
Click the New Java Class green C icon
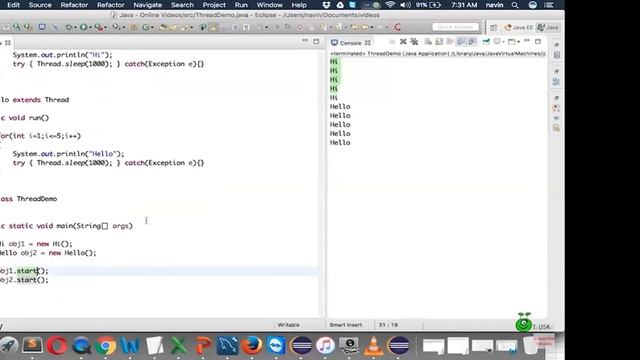(145, 27)
